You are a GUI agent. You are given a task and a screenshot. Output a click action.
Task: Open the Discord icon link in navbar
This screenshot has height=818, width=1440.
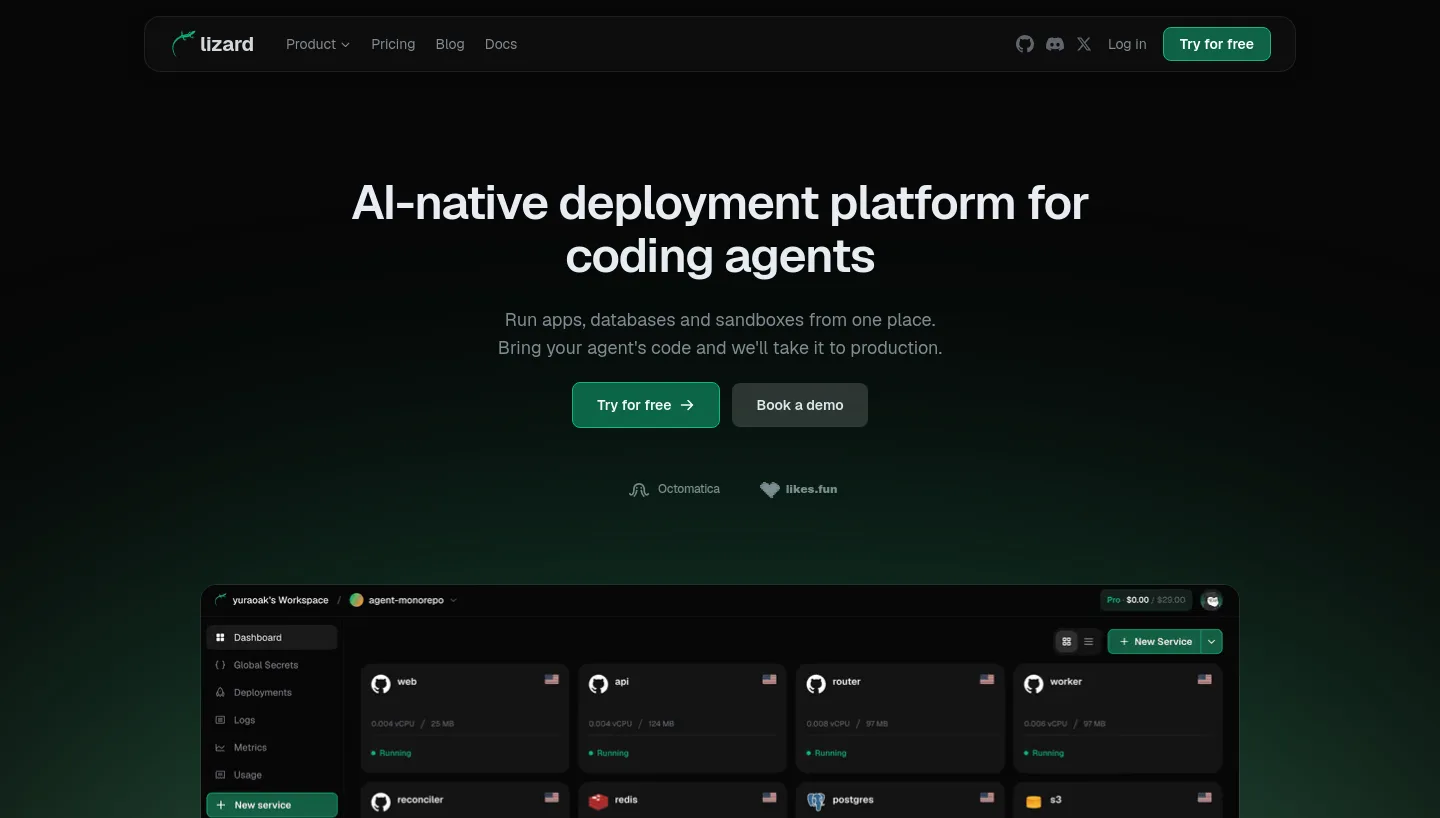pyautogui.click(x=1055, y=44)
